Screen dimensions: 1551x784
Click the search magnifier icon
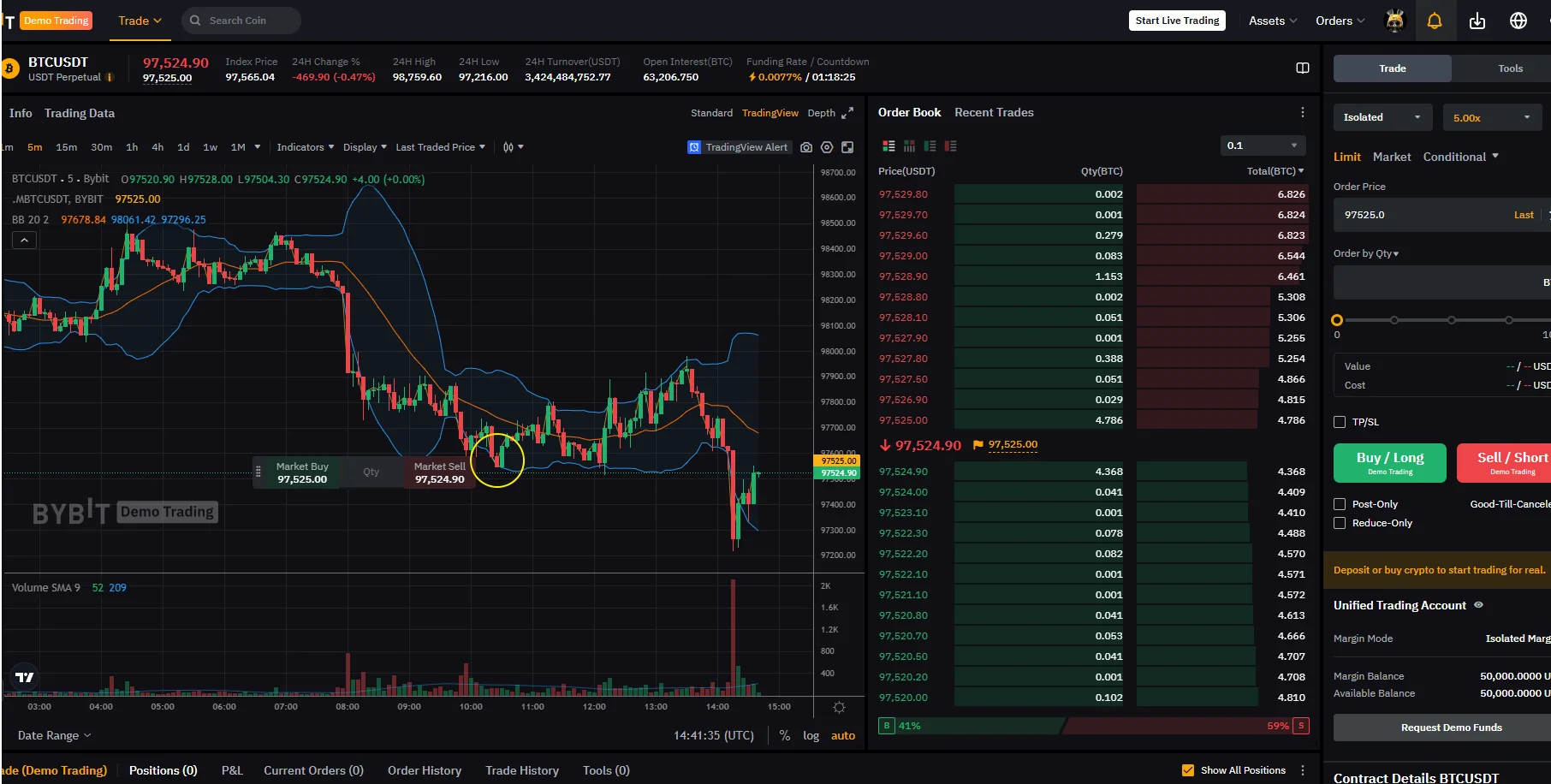point(195,21)
